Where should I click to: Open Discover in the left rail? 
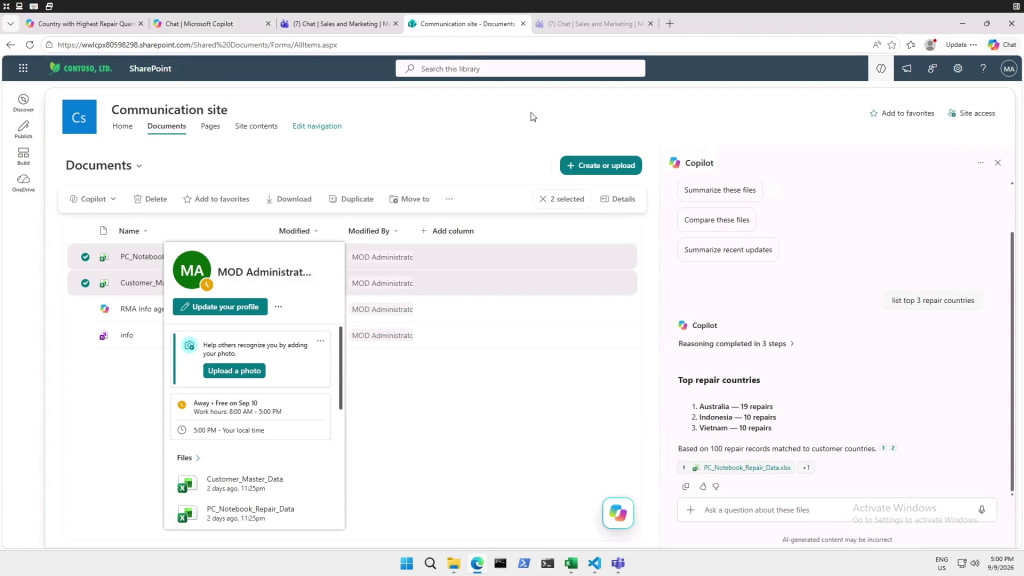pyautogui.click(x=23, y=103)
